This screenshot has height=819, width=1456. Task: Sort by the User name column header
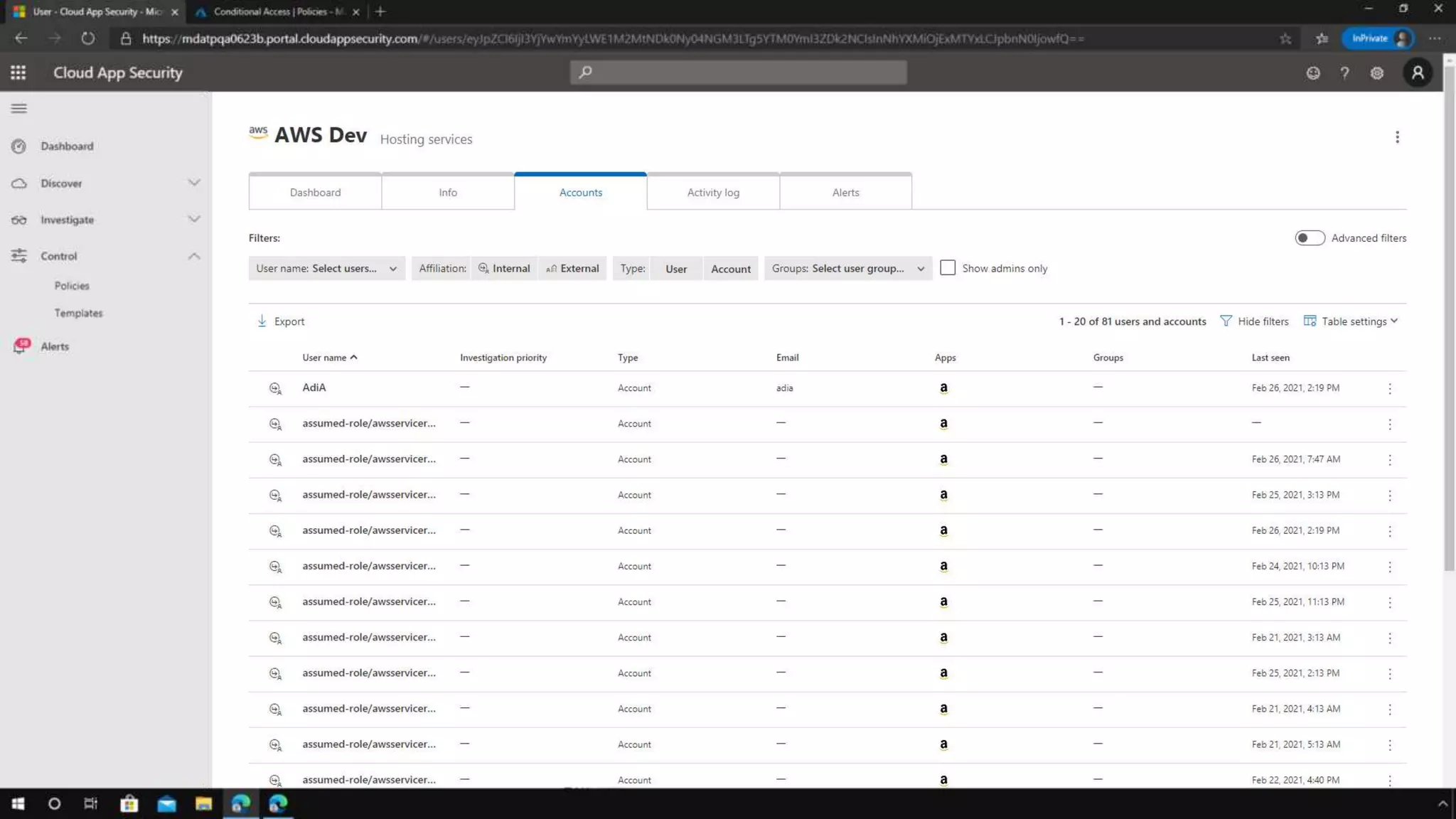coord(330,358)
